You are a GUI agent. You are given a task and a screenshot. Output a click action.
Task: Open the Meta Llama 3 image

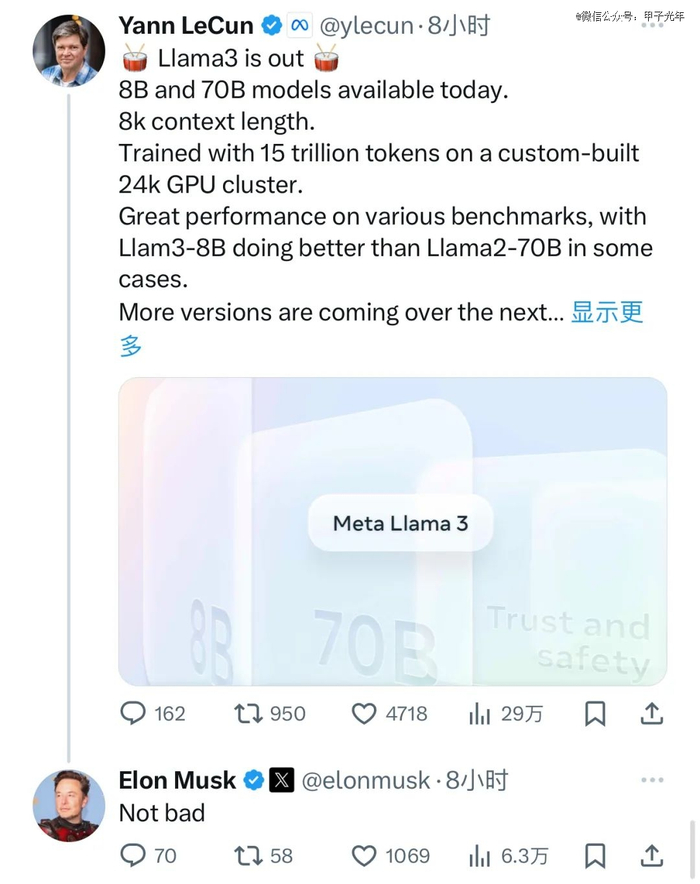[x=393, y=530]
